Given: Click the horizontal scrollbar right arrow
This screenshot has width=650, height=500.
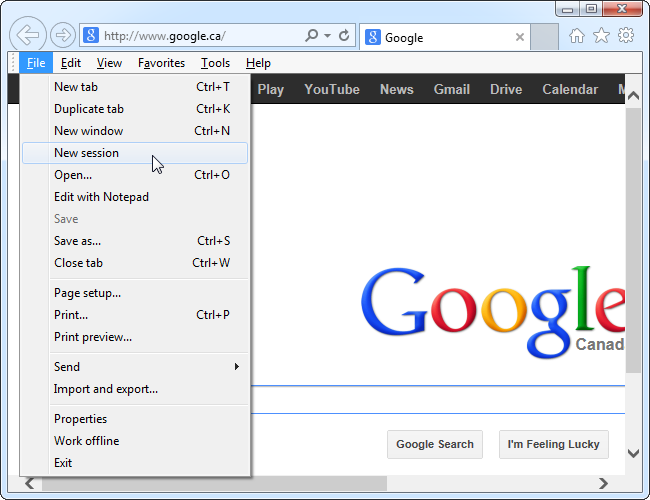Looking at the screenshot, I should [604, 483].
